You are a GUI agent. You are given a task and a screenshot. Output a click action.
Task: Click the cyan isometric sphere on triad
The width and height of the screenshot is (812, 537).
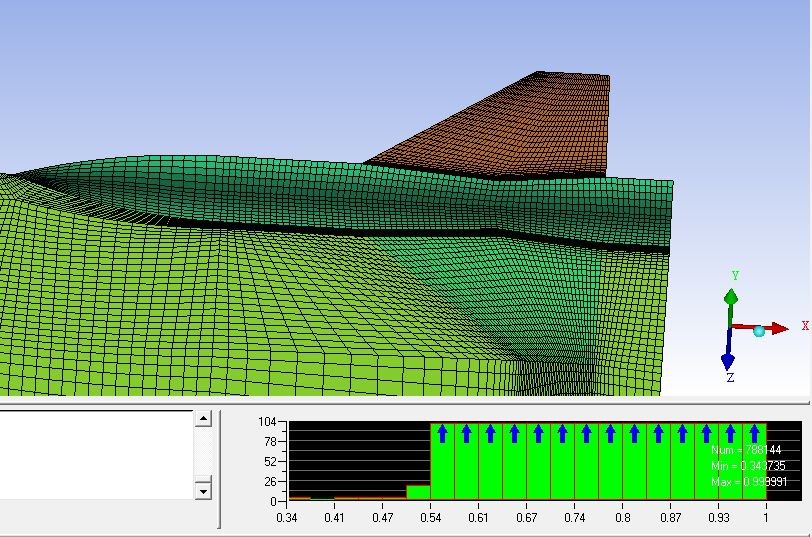pyautogui.click(x=759, y=331)
